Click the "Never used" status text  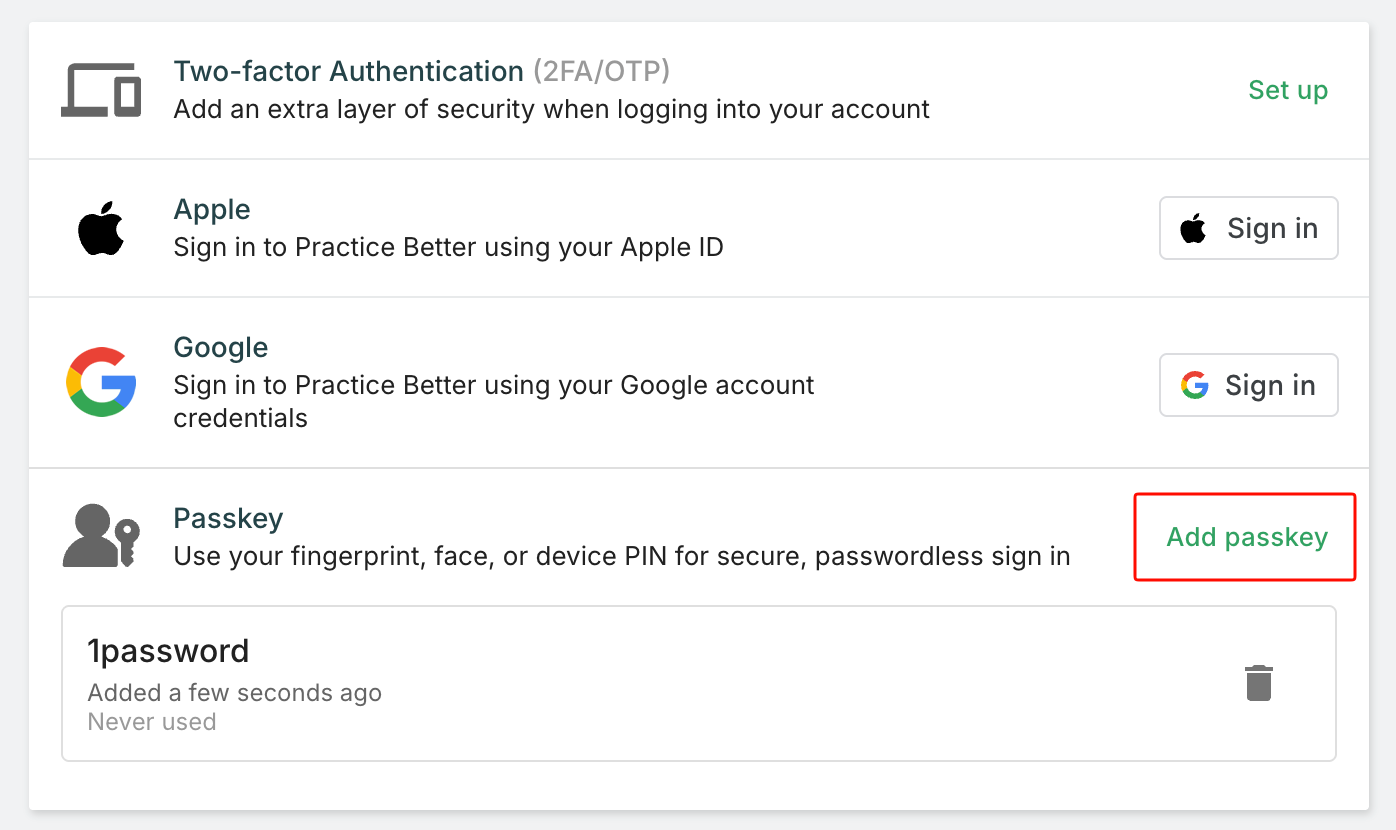152,722
